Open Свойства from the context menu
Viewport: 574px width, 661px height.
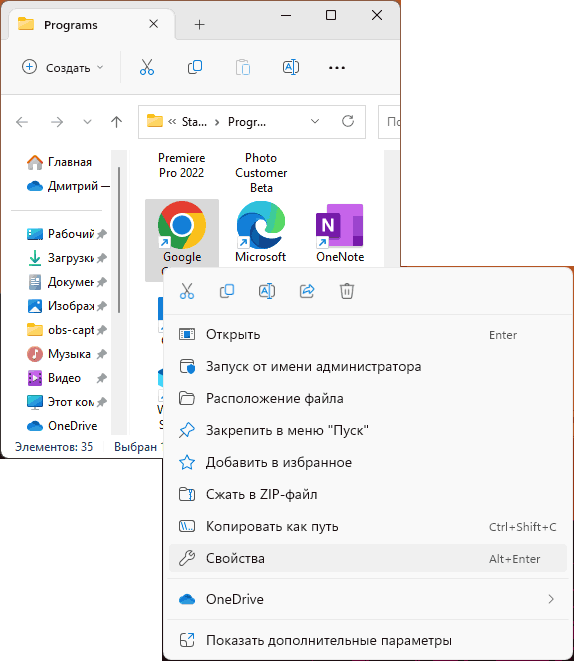[x=367, y=558]
